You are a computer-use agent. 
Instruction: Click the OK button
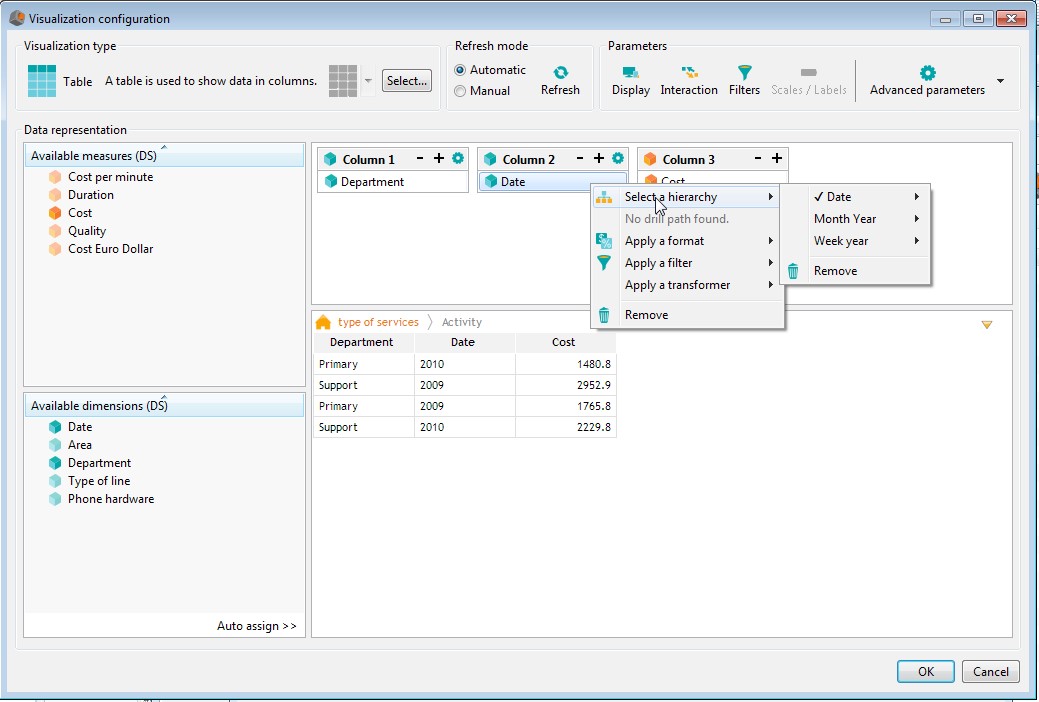tap(926, 672)
